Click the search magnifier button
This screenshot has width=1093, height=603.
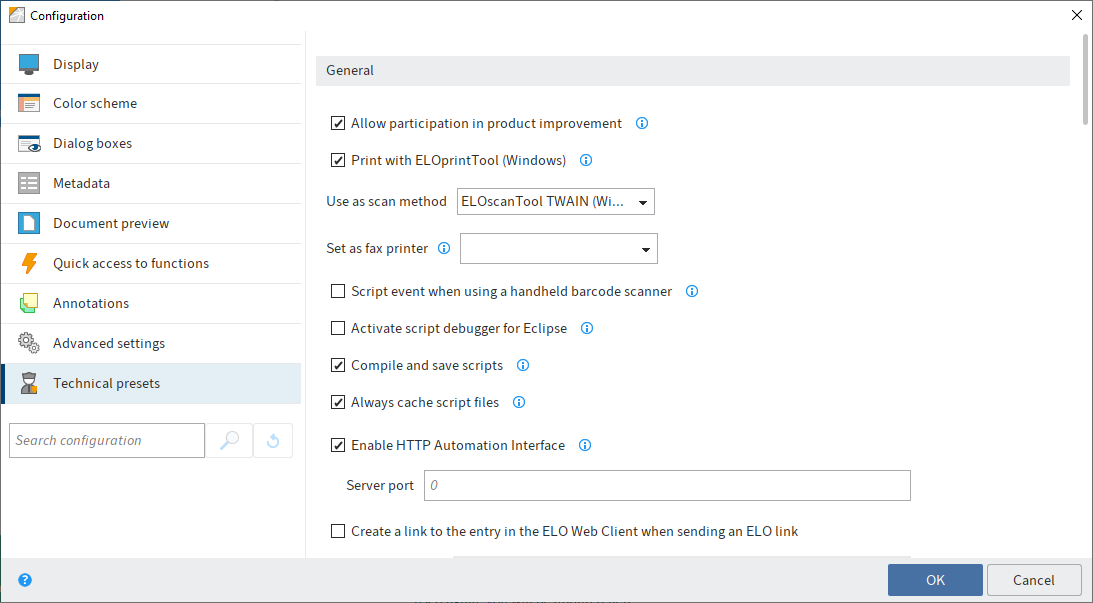click(x=229, y=440)
